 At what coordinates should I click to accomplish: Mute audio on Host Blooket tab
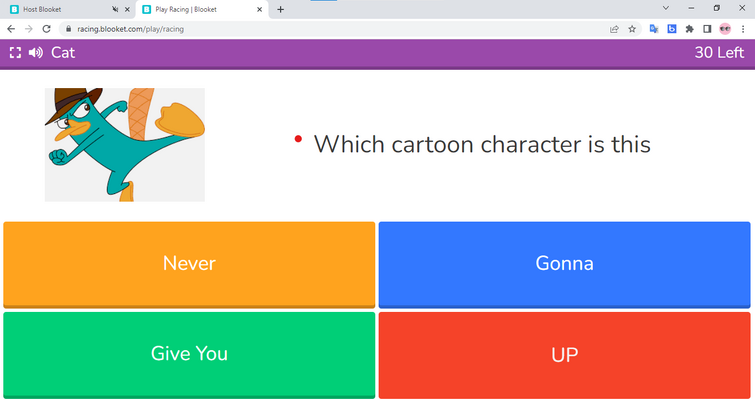click(x=115, y=9)
